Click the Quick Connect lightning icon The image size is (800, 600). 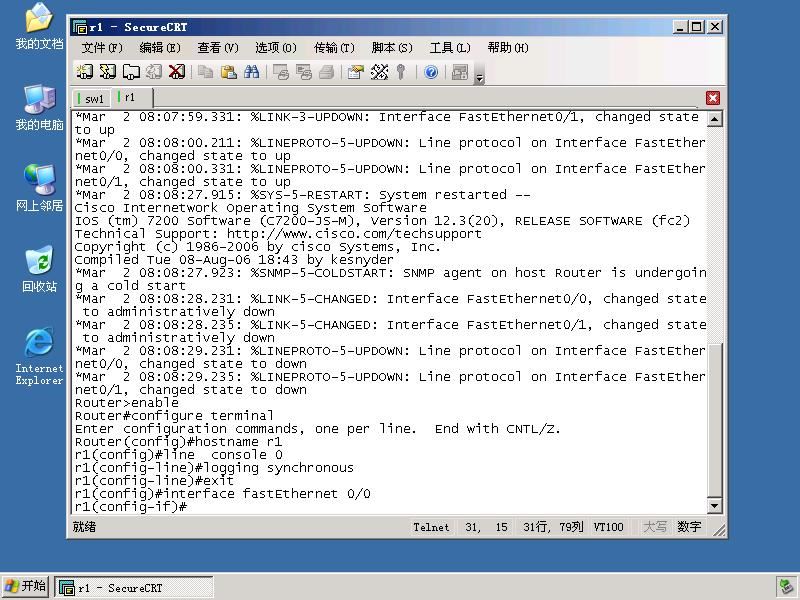tap(108, 72)
